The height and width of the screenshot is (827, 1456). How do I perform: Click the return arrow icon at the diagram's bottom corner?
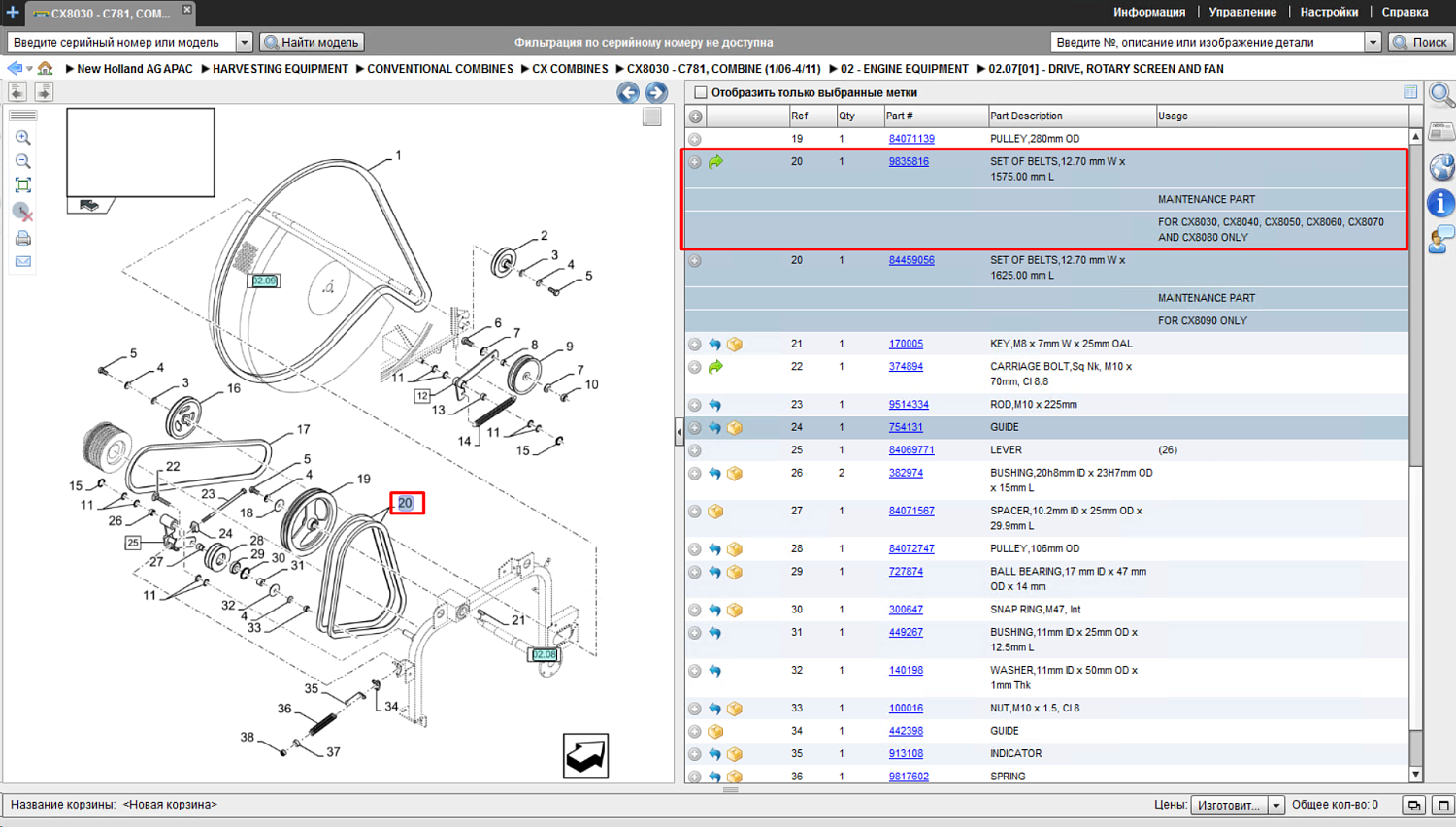[x=586, y=755]
